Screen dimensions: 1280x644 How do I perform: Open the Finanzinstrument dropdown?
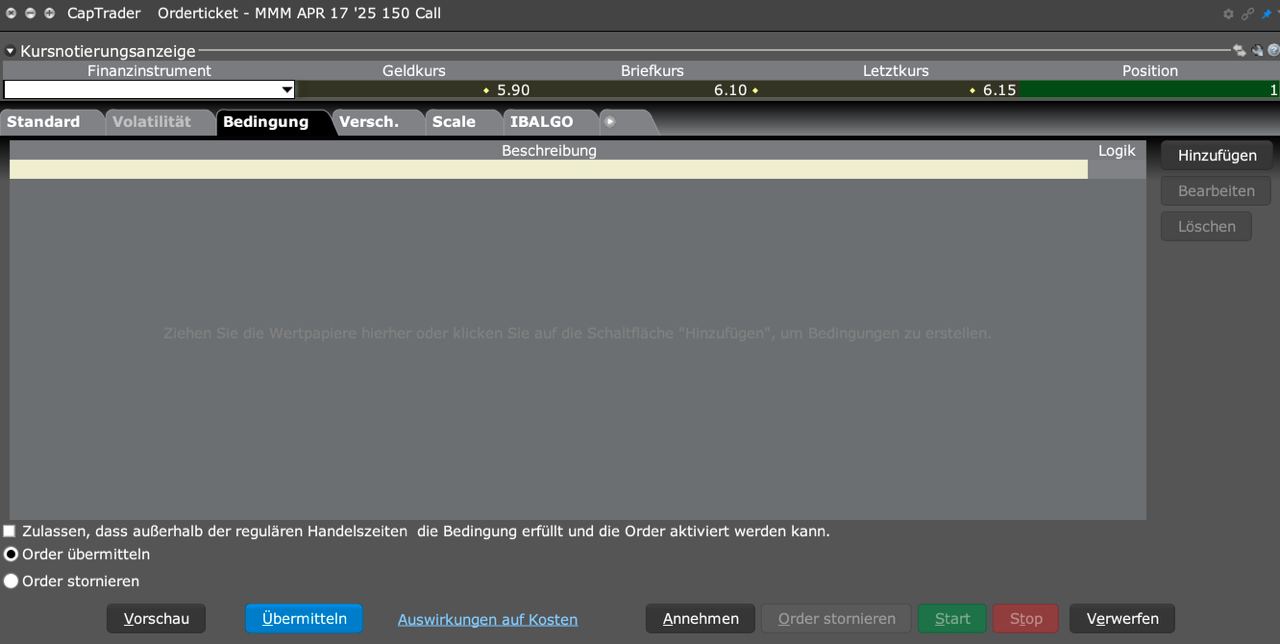point(287,90)
